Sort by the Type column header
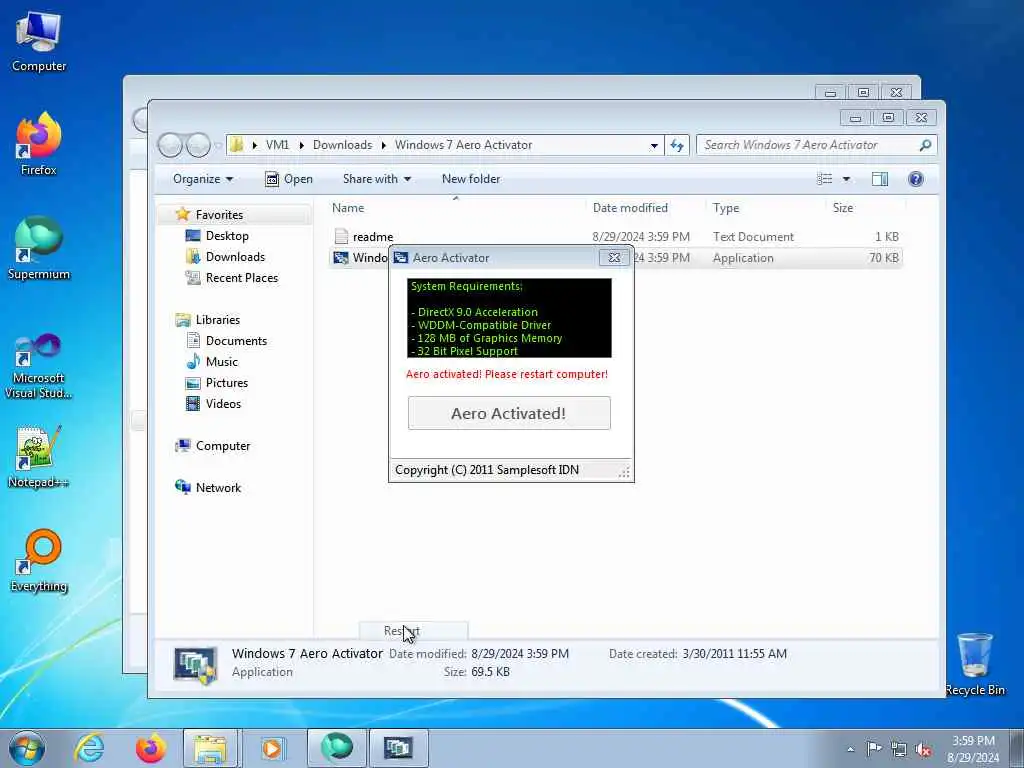 click(765, 208)
